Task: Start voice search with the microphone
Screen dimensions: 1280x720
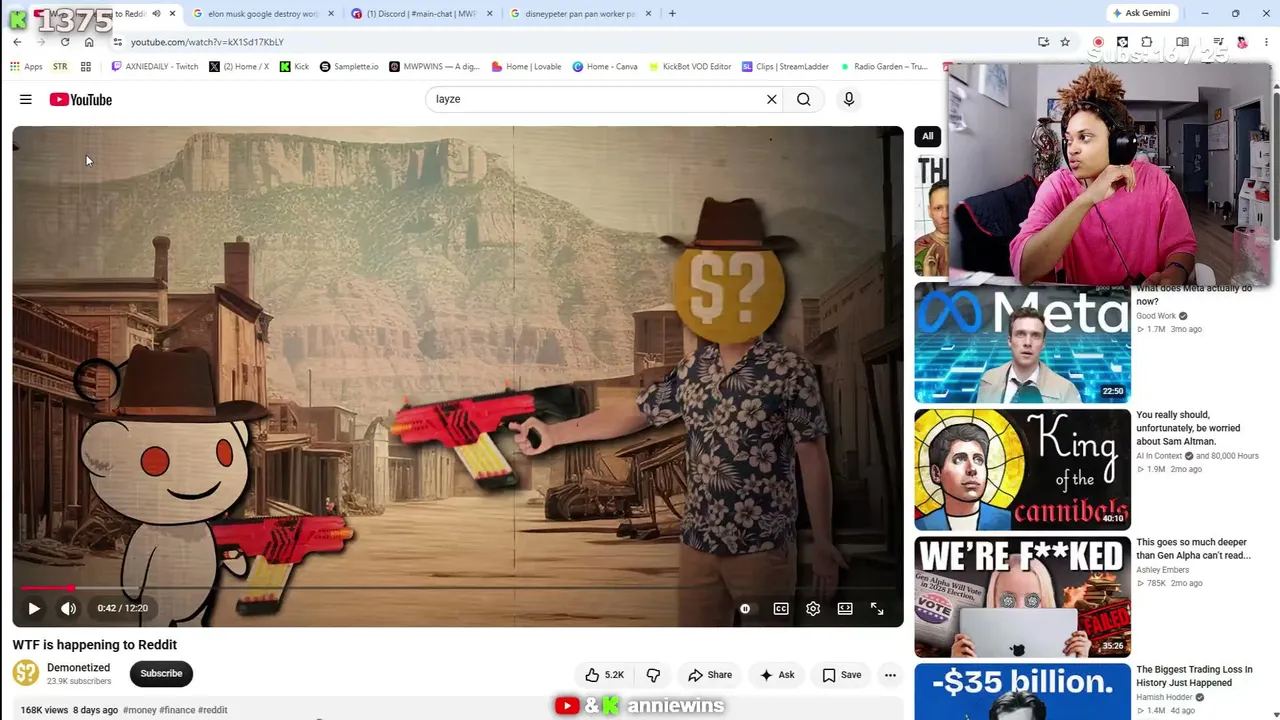Action: coord(849,99)
